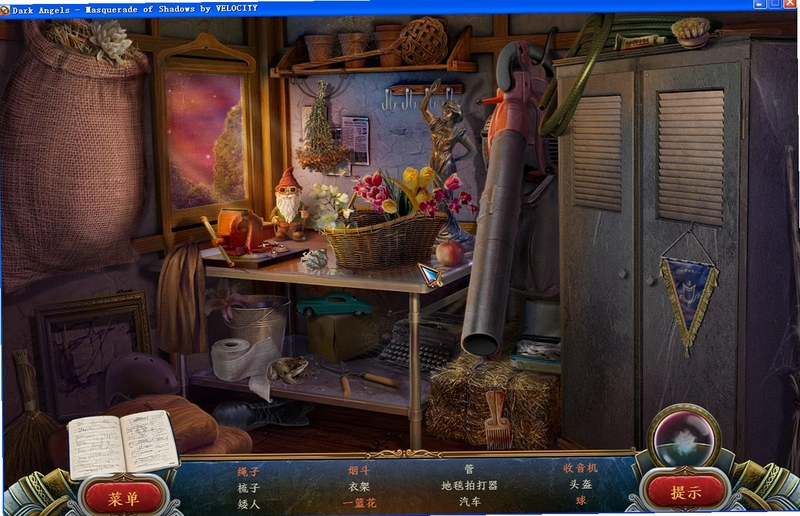Open the journal notebook

[x=123, y=443]
